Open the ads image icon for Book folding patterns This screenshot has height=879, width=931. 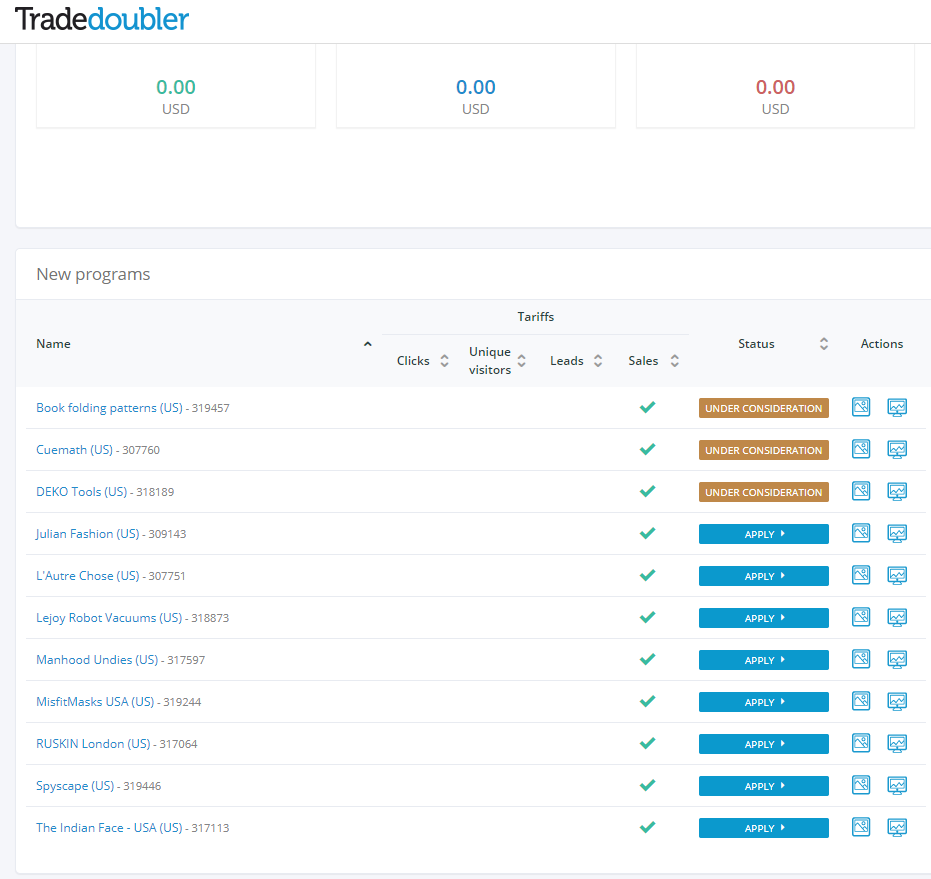861,407
